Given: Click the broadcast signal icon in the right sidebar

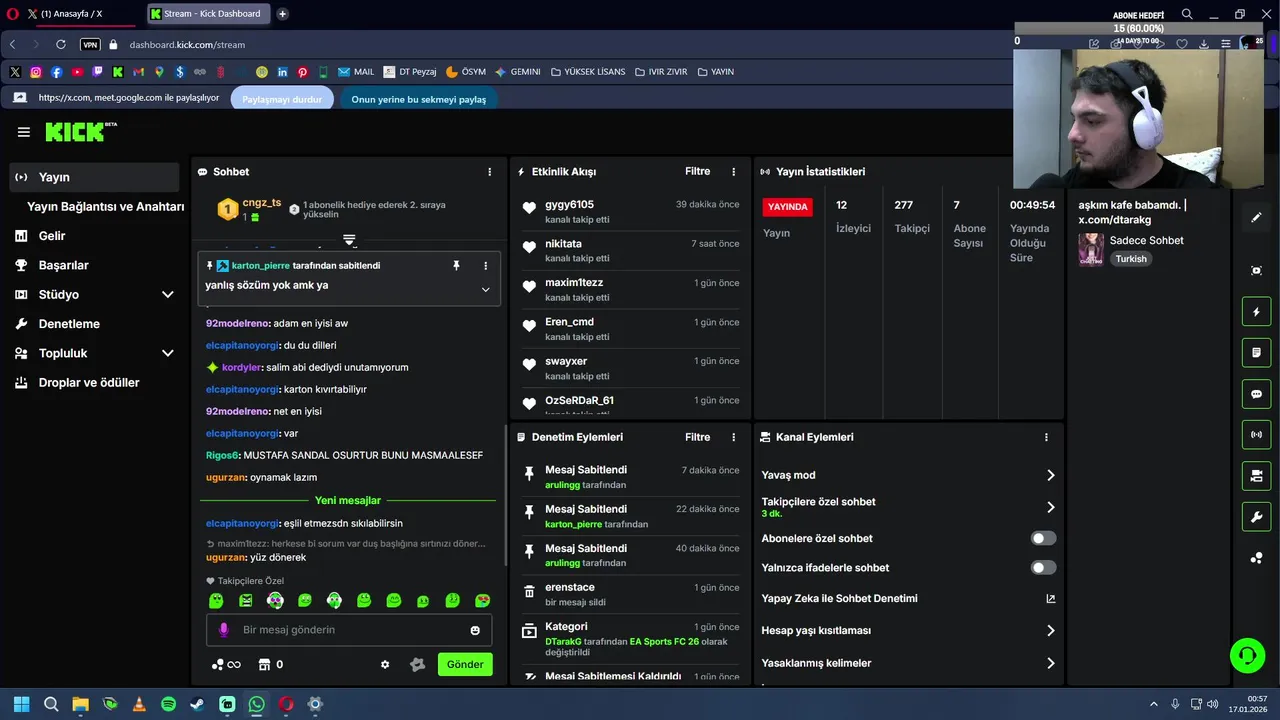Looking at the screenshot, I should click(x=1257, y=435).
